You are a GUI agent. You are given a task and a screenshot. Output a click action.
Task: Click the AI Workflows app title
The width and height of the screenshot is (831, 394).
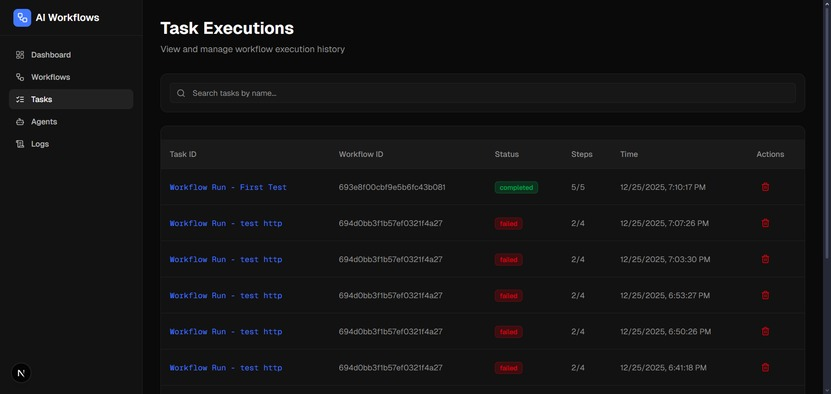pyautogui.click(x=67, y=17)
